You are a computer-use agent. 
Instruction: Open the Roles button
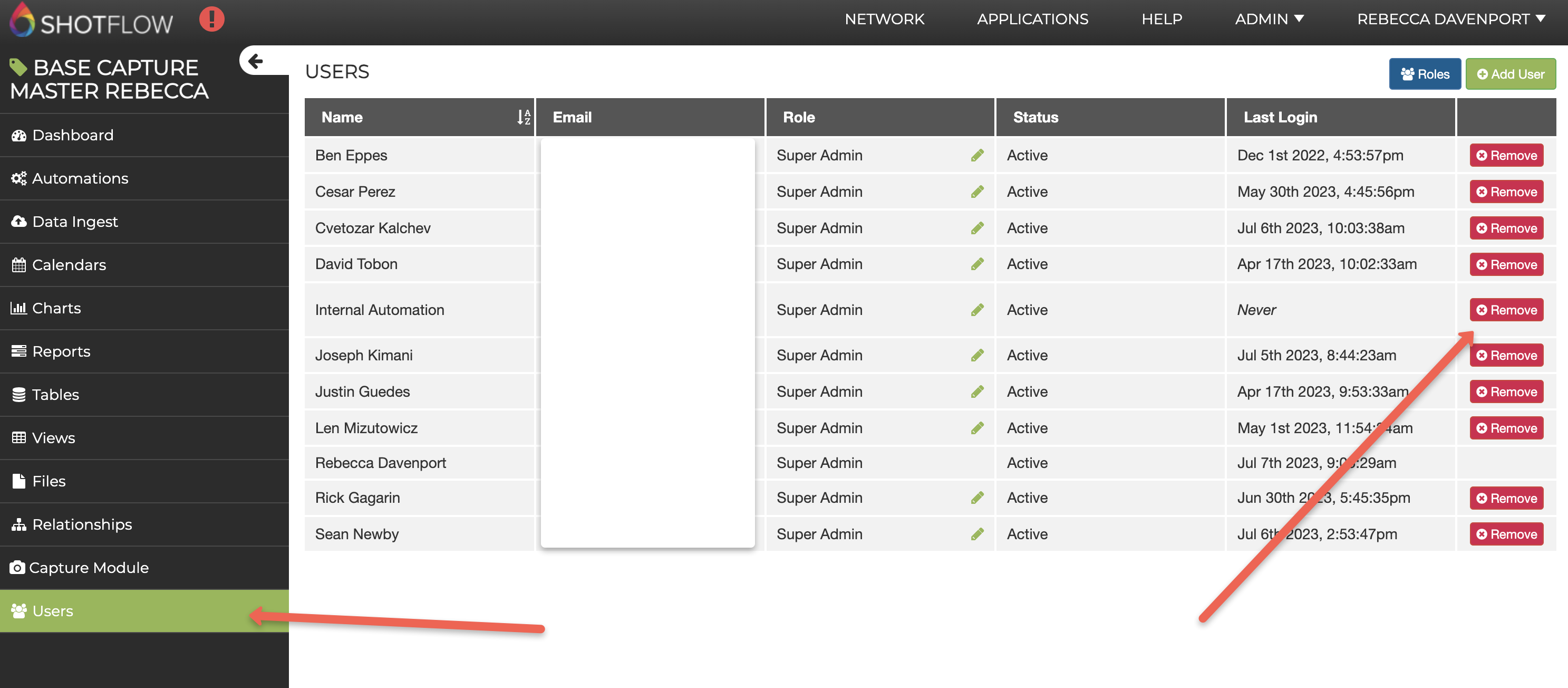pyautogui.click(x=1425, y=74)
